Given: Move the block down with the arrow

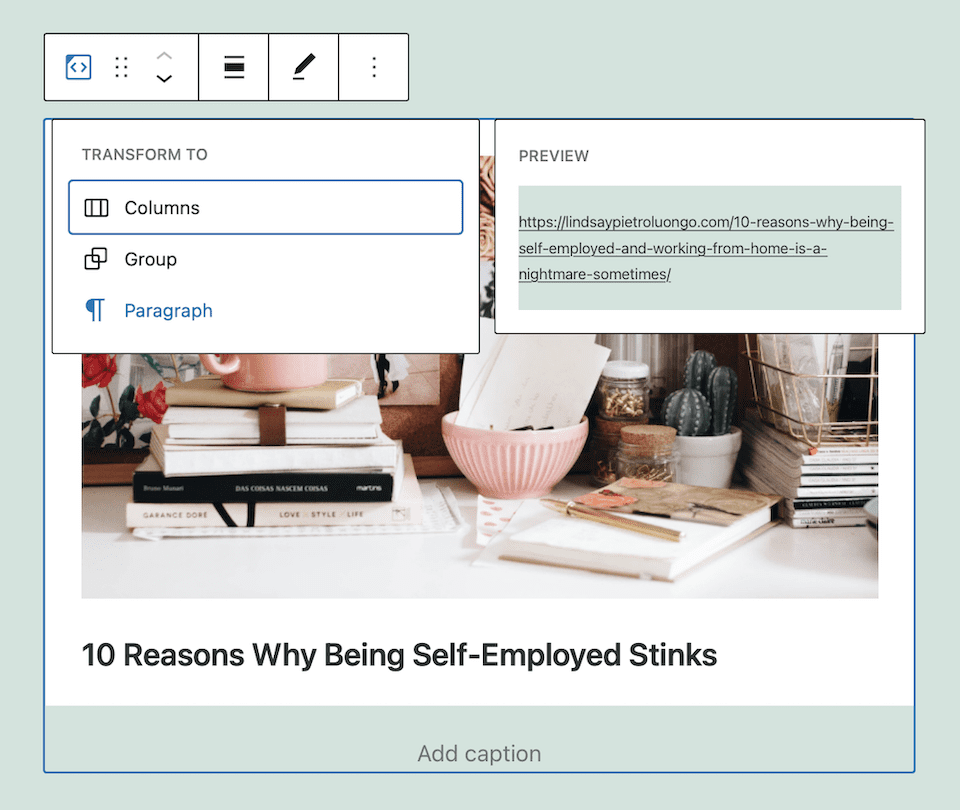Looking at the screenshot, I should point(163,79).
